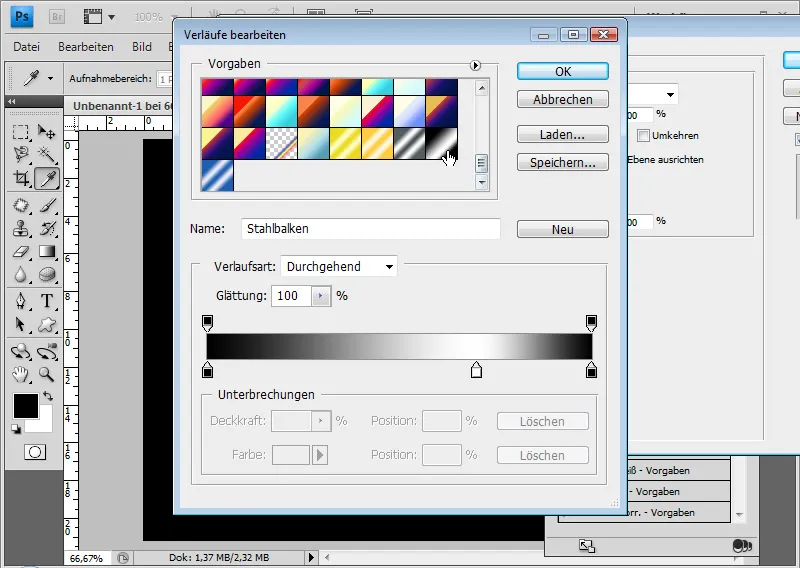800x568 pixels.
Task: Confirm the gradient with OK
Action: point(563,71)
